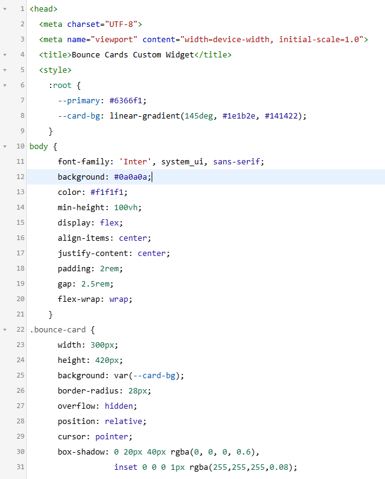Click the rgba(255,255,255,0.08) value
The width and height of the screenshot is (385, 479).
pos(241,467)
